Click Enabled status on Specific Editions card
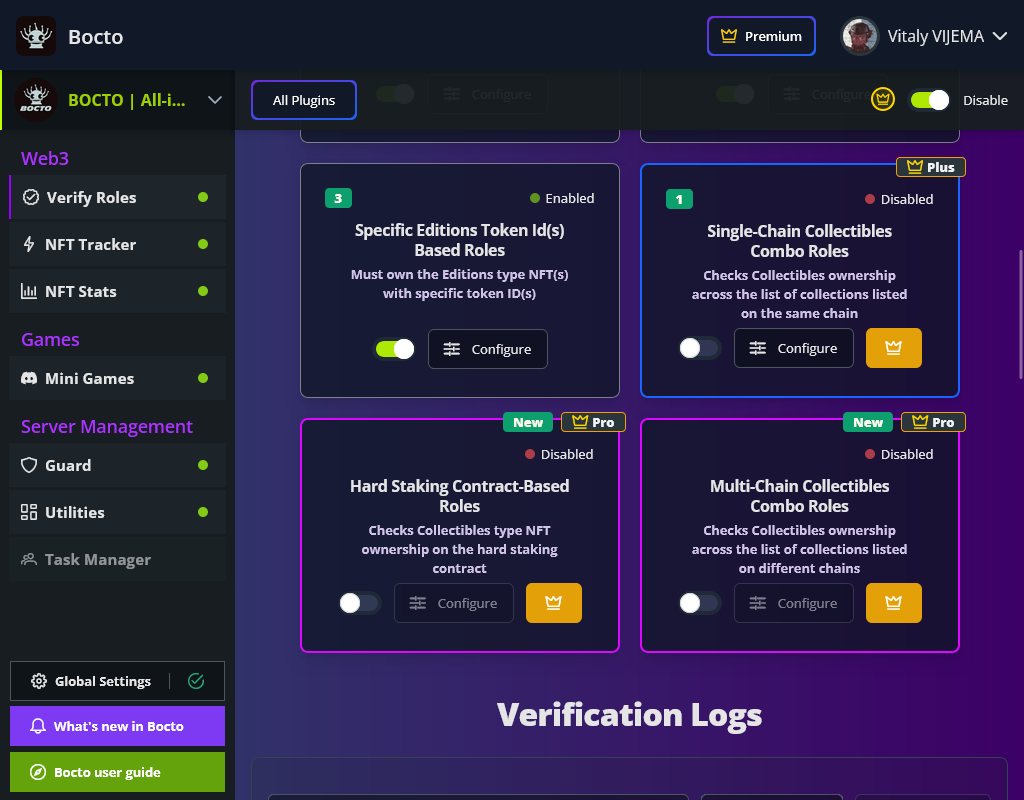This screenshot has width=1024, height=800. coord(562,198)
